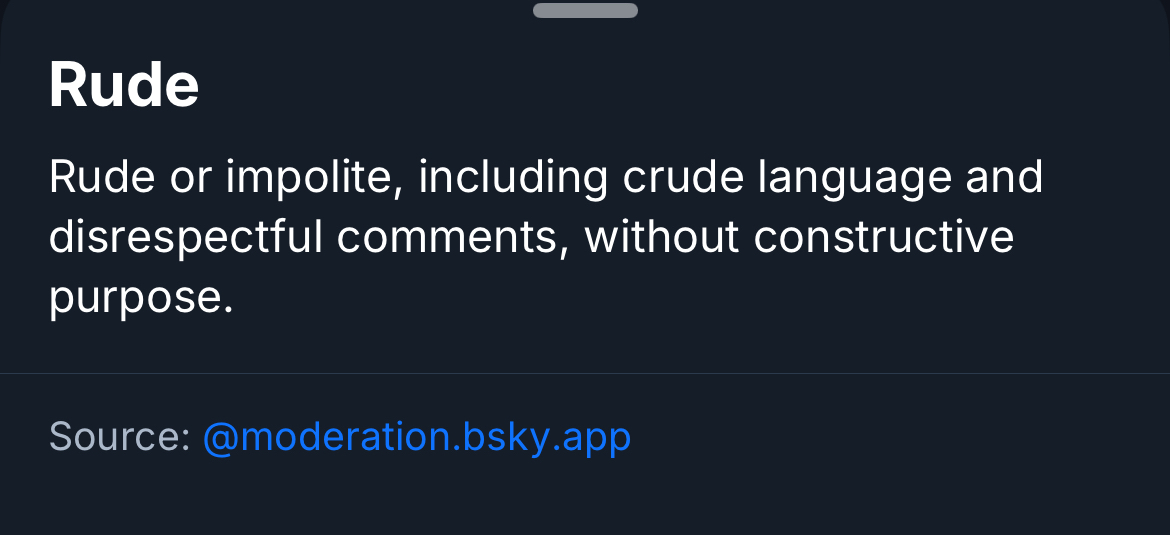
Task: Click the word 'constructive' in description
Action: (884, 238)
